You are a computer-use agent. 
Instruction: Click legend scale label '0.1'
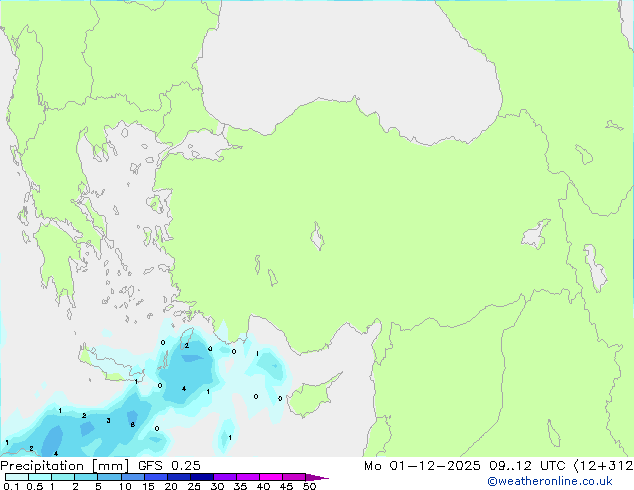(11, 486)
